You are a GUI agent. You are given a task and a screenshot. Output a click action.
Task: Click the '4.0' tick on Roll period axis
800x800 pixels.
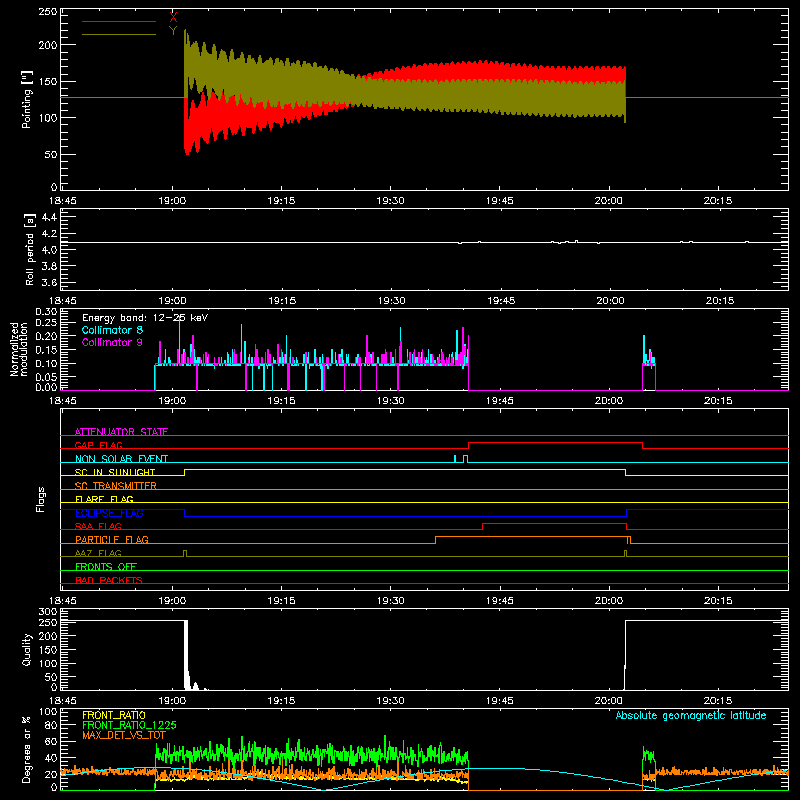[x=49, y=250]
